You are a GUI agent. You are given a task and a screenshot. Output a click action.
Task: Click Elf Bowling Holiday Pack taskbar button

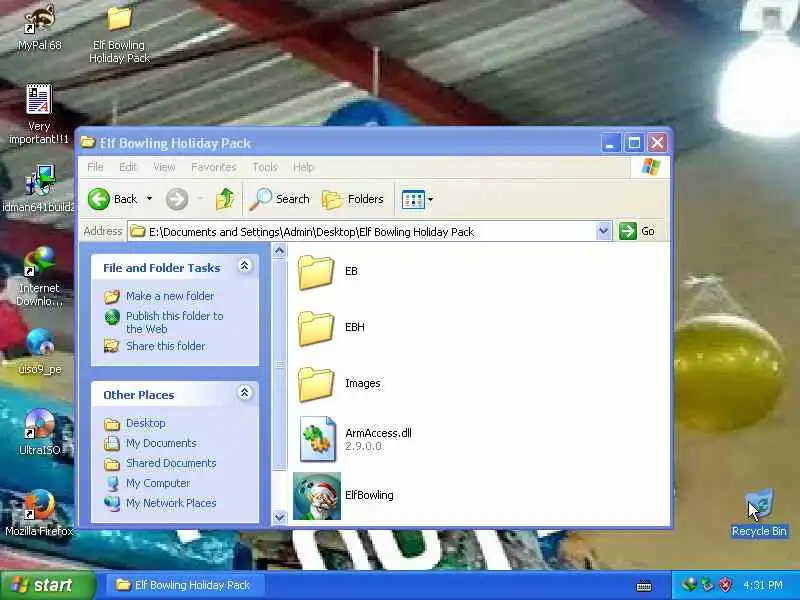[x=183, y=585]
